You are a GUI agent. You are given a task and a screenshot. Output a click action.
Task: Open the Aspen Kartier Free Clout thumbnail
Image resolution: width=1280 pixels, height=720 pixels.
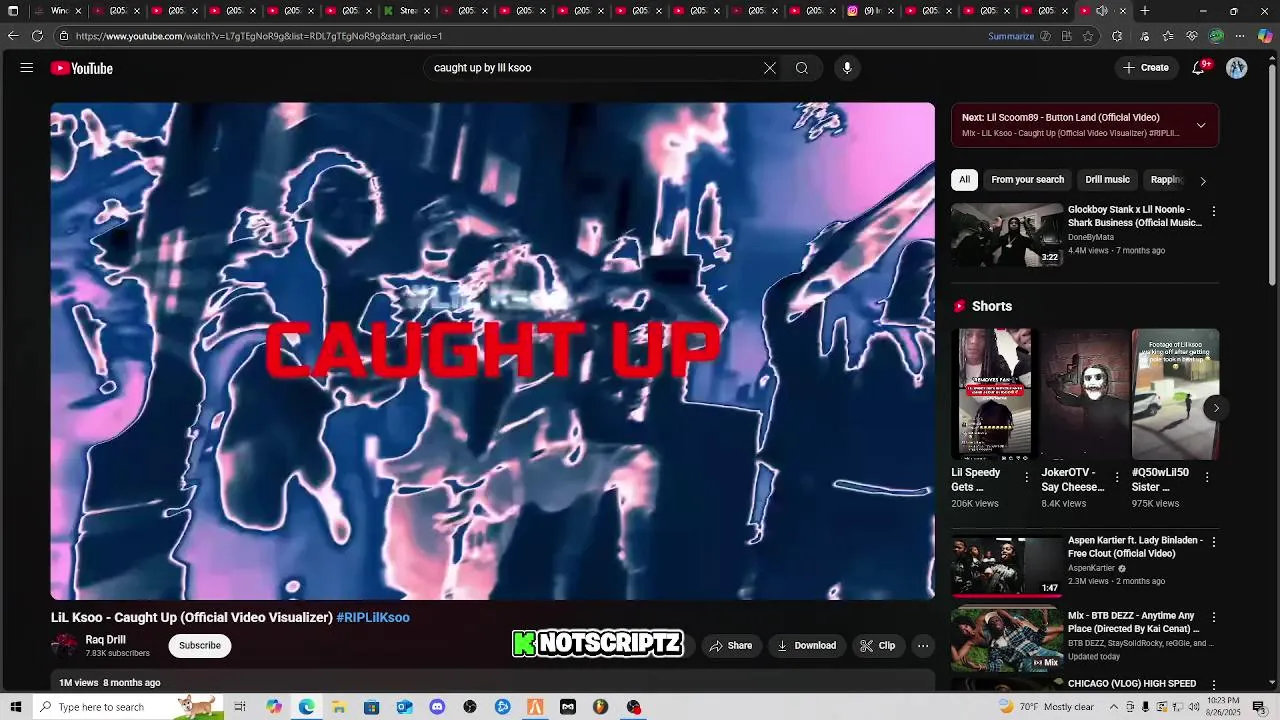[x=1007, y=565]
